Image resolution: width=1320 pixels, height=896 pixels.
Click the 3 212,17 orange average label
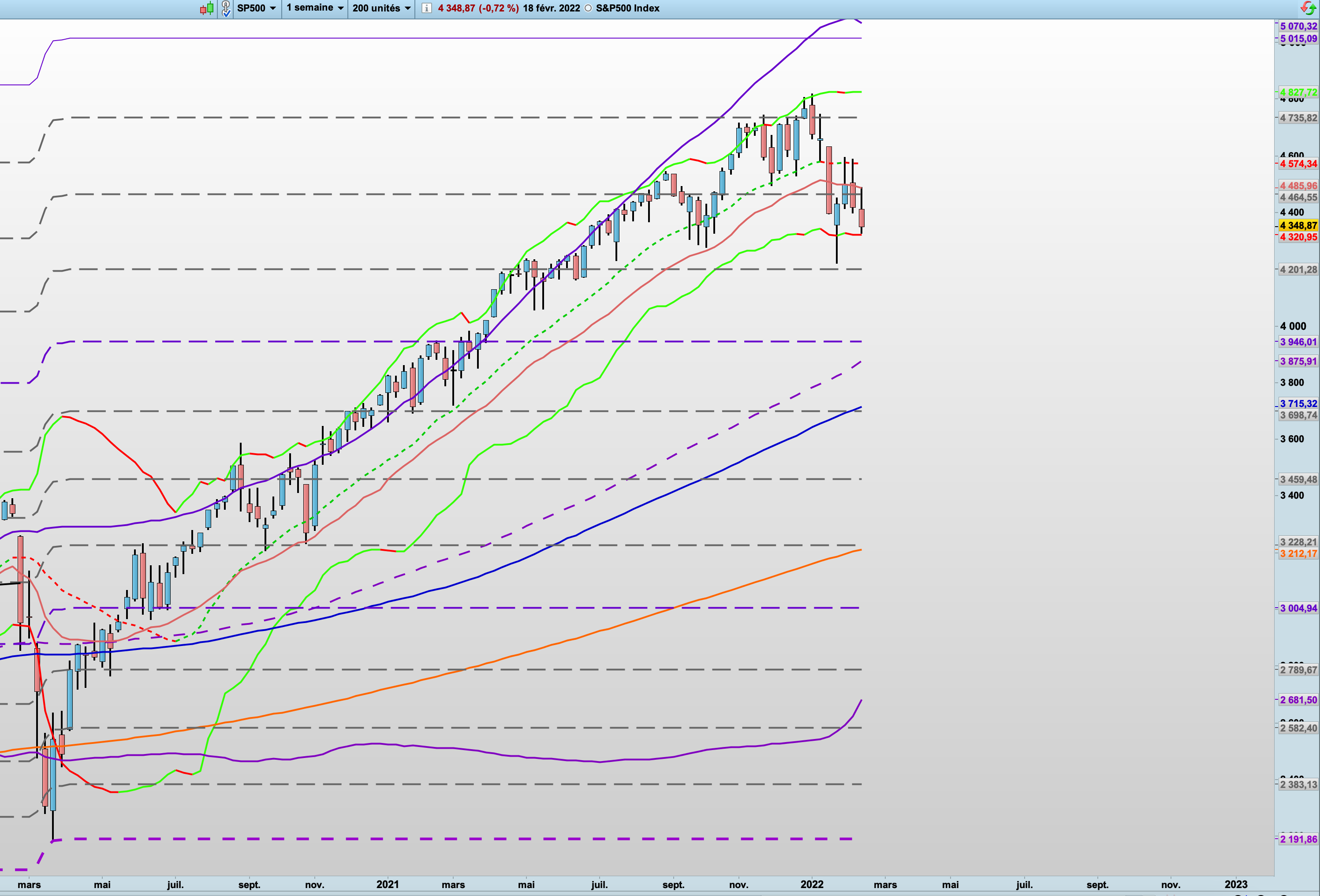(x=1298, y=553)
